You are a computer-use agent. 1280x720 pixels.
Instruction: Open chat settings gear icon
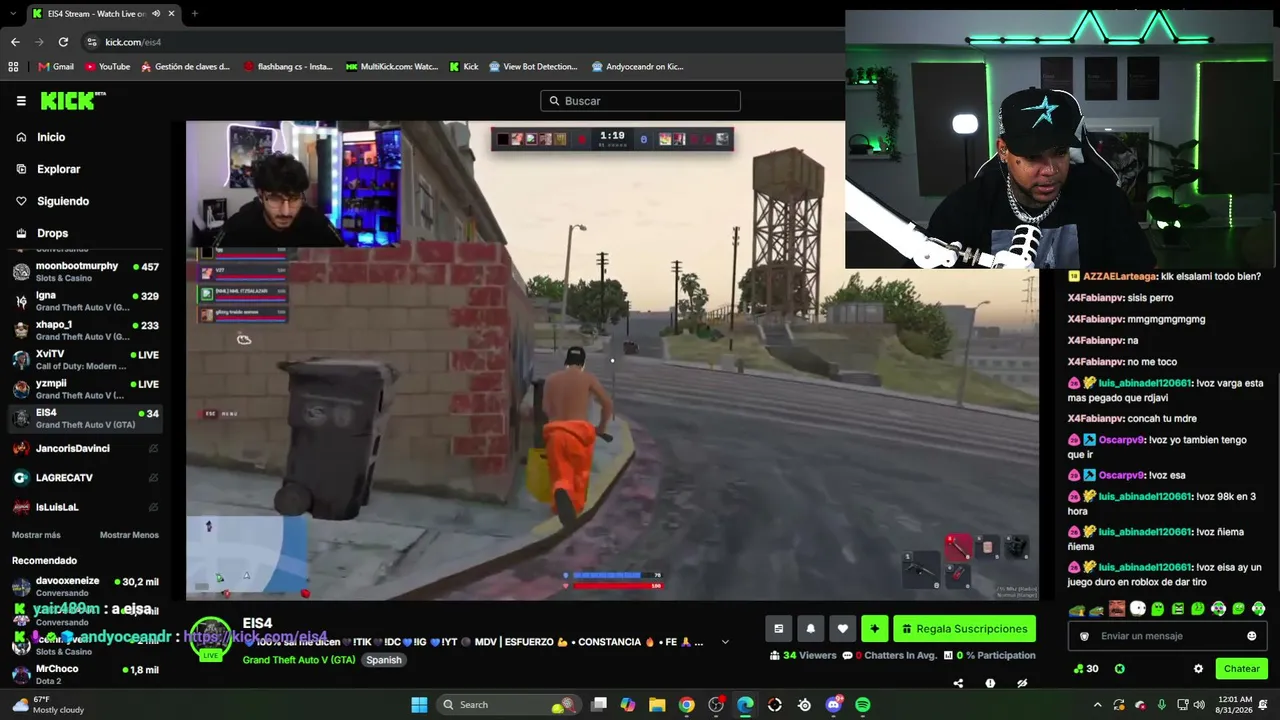tap(1198, 669)
